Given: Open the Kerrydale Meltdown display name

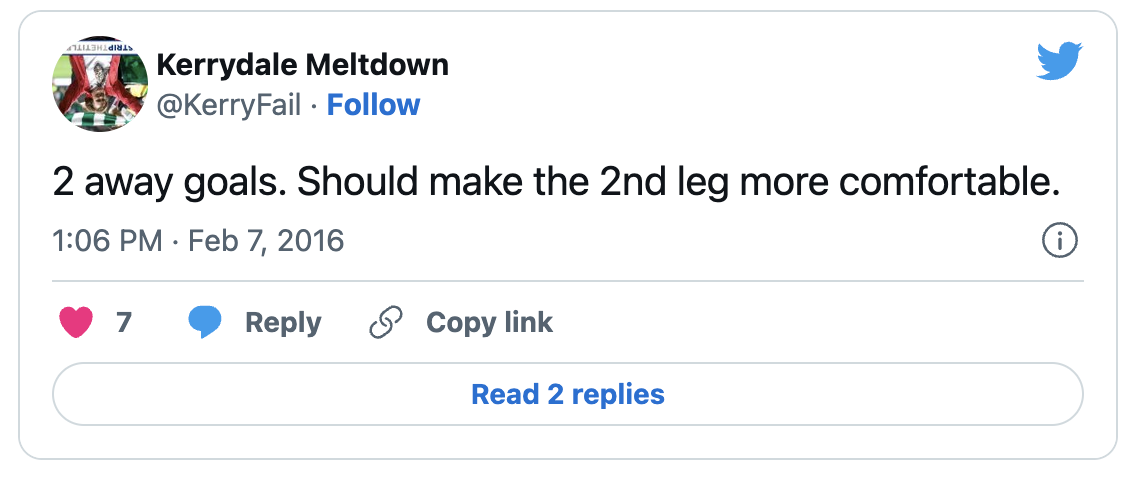Looking at the screenshot, I should (303, 66).
